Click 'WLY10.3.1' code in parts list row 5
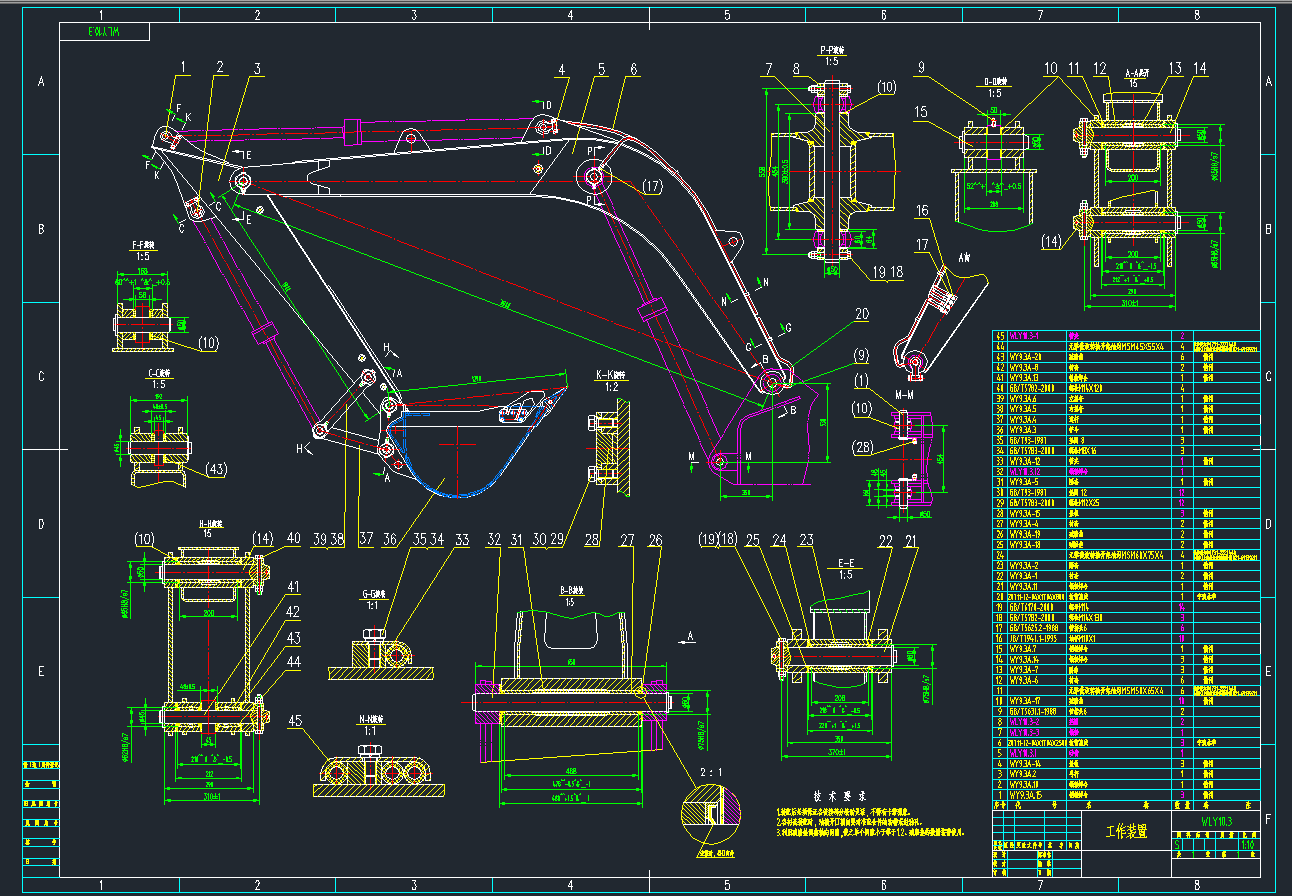 click(1023, 753)
